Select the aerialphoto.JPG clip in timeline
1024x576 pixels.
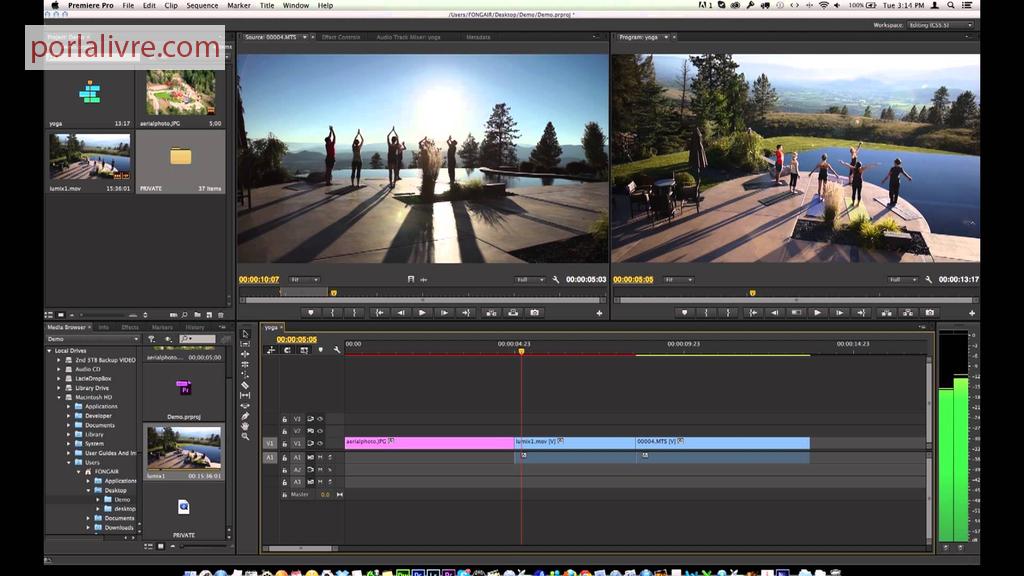point(430,443)
